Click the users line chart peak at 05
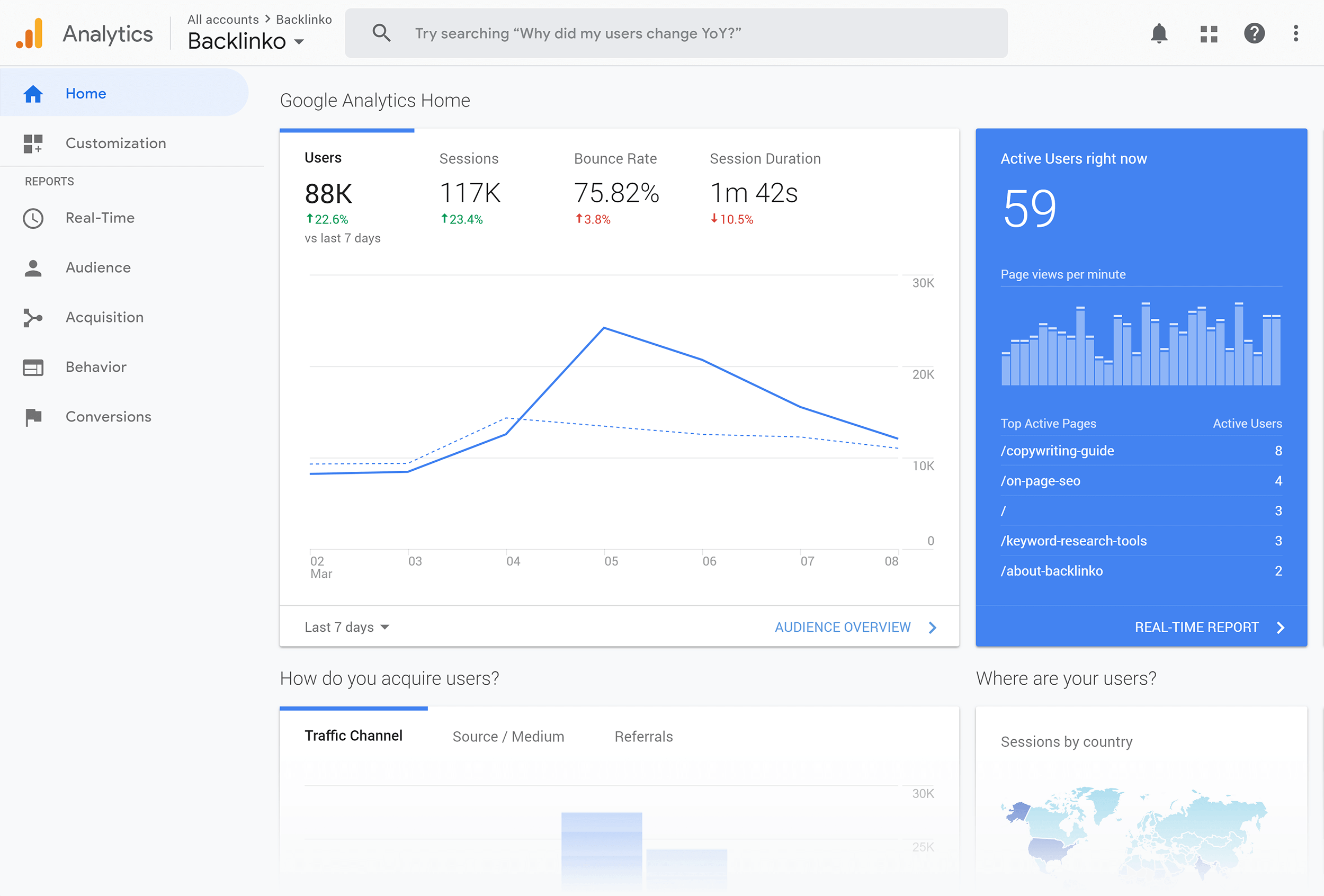1324x896 pixels. pos(604,328)
